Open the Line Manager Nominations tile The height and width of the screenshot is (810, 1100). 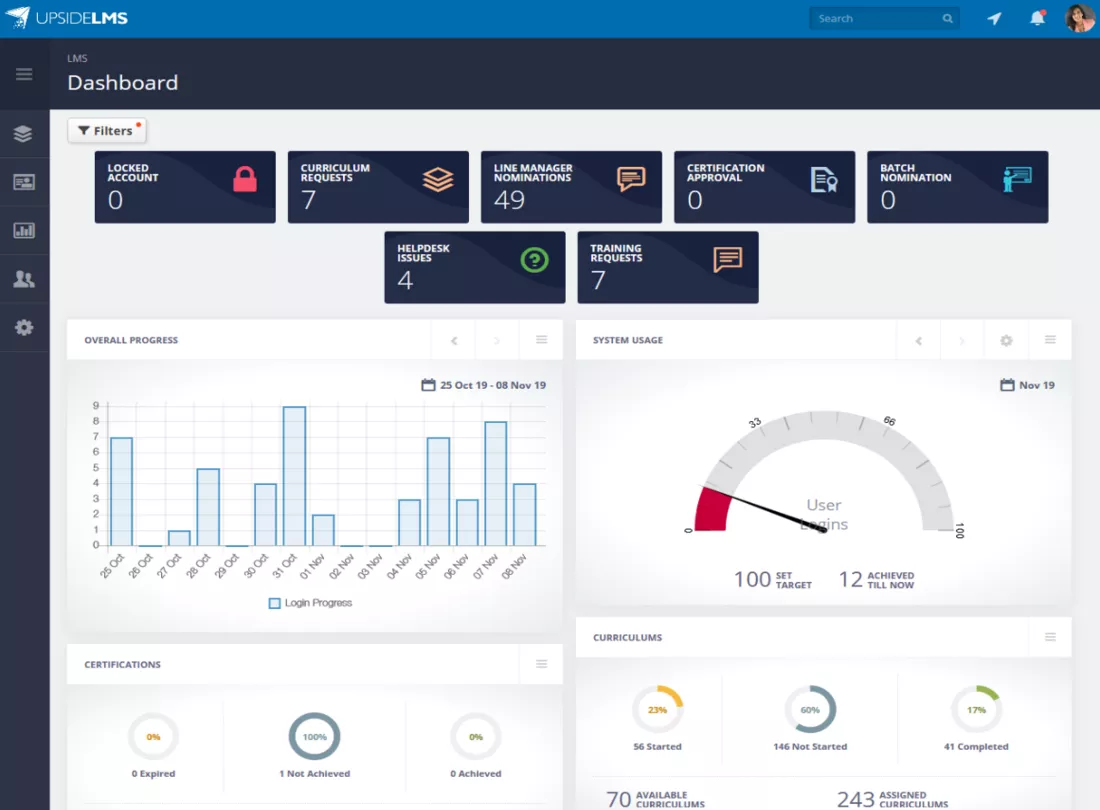(571, 187)
